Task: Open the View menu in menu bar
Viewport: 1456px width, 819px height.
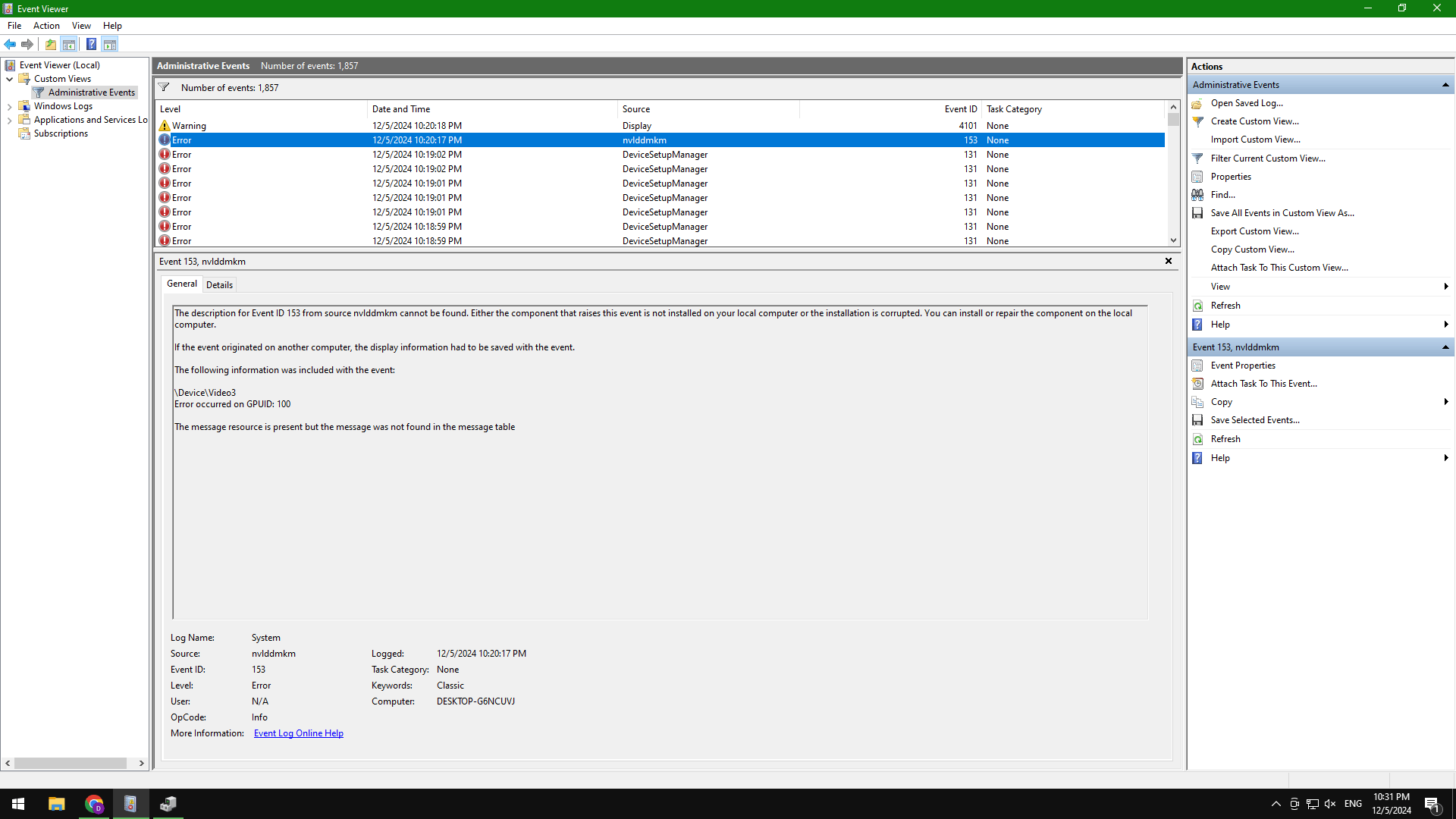Action: pyautogui.click(x=81, y=26)
